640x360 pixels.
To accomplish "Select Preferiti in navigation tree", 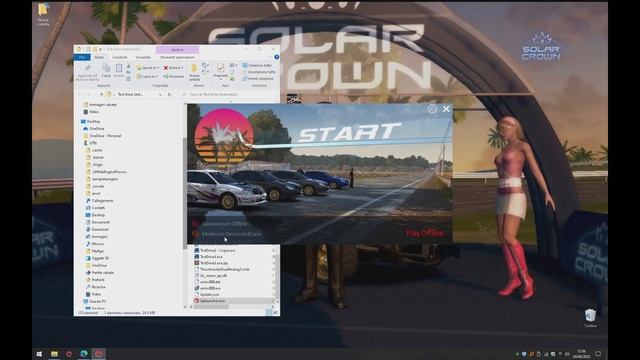I will 95,280.
